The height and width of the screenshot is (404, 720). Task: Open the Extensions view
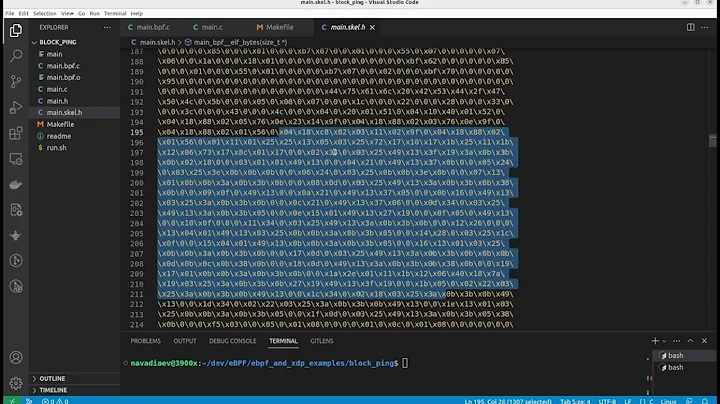tap(16, 133)
